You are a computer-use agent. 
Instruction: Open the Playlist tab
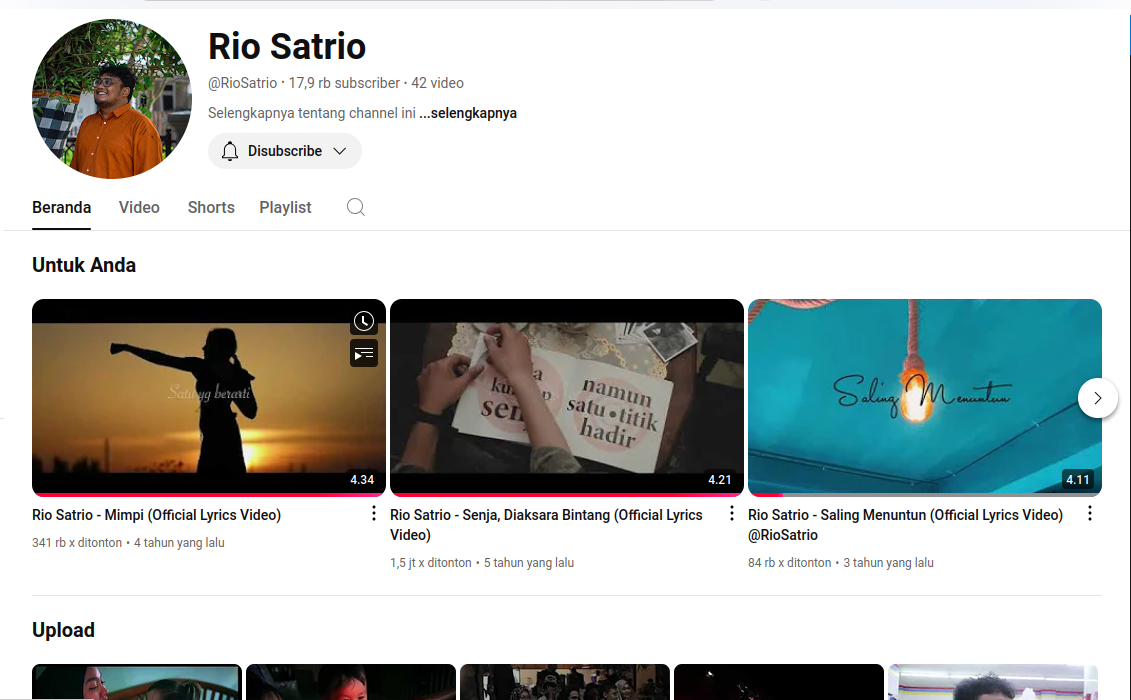click(285, 207)
